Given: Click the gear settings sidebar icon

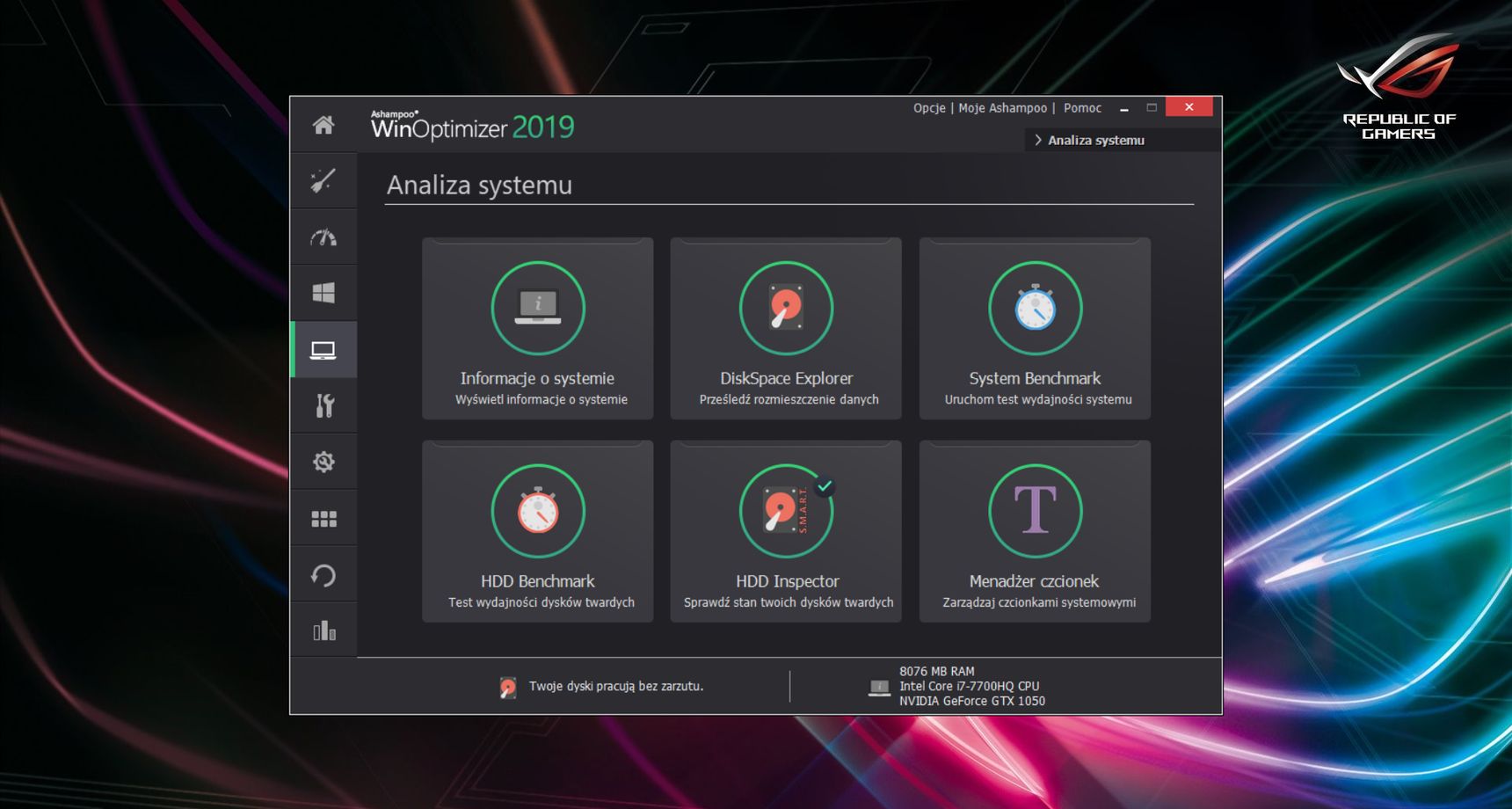Looking at the screenshot, I should [x=323, y=462].
